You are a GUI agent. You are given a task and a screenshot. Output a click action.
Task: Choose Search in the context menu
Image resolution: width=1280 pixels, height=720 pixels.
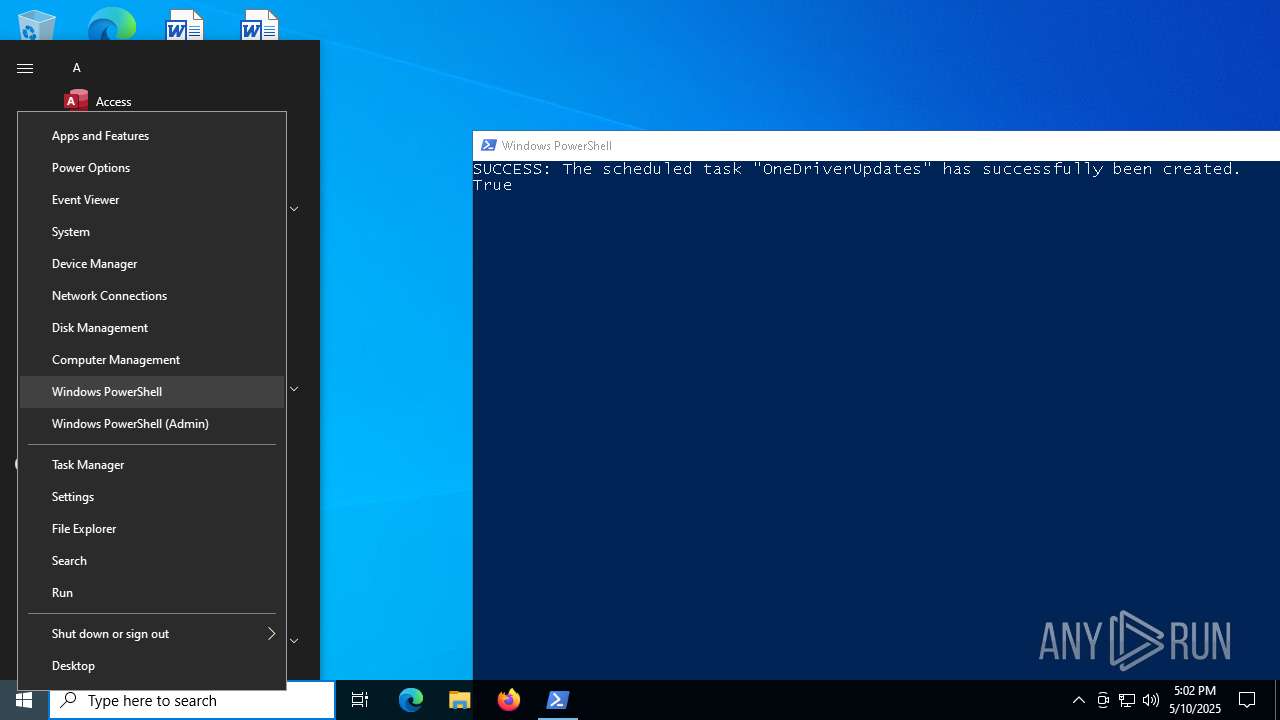point(152,560)
